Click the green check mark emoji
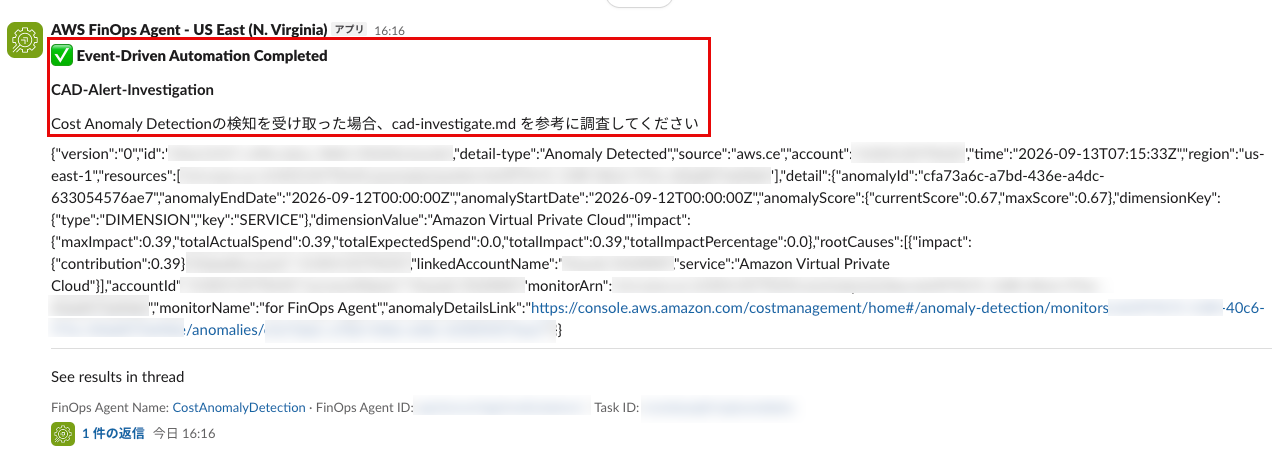1282x460 pixels. coord(62,56)
